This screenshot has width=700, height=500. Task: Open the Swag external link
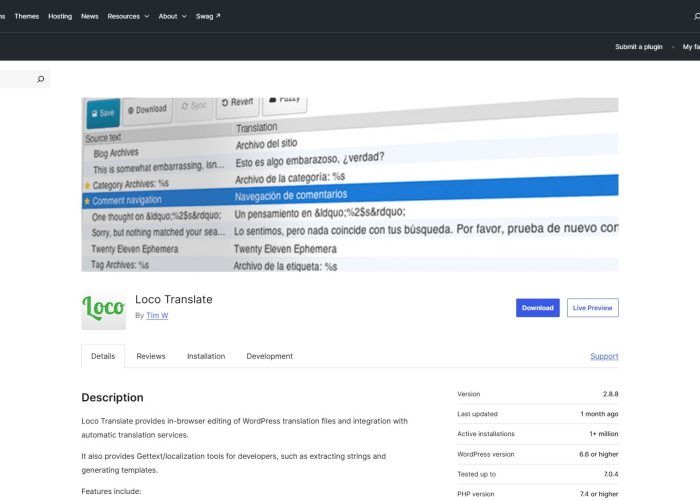pyautogui.click(x=208, y=16)
